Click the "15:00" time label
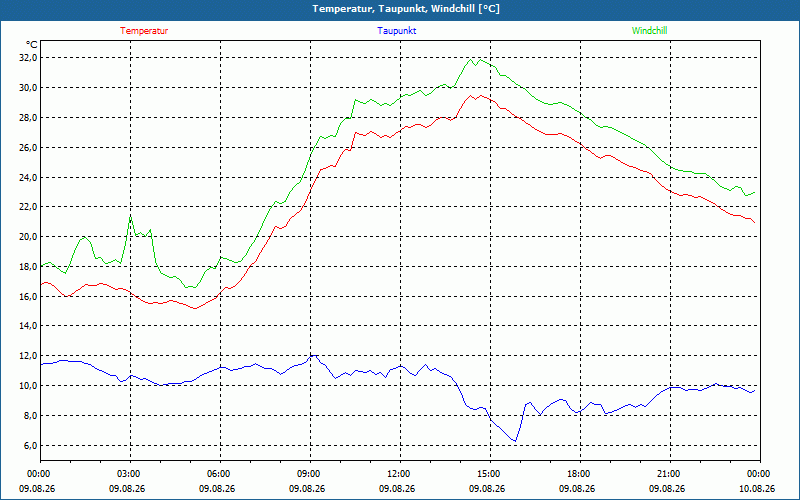800x500 pixels. point(490,473)
